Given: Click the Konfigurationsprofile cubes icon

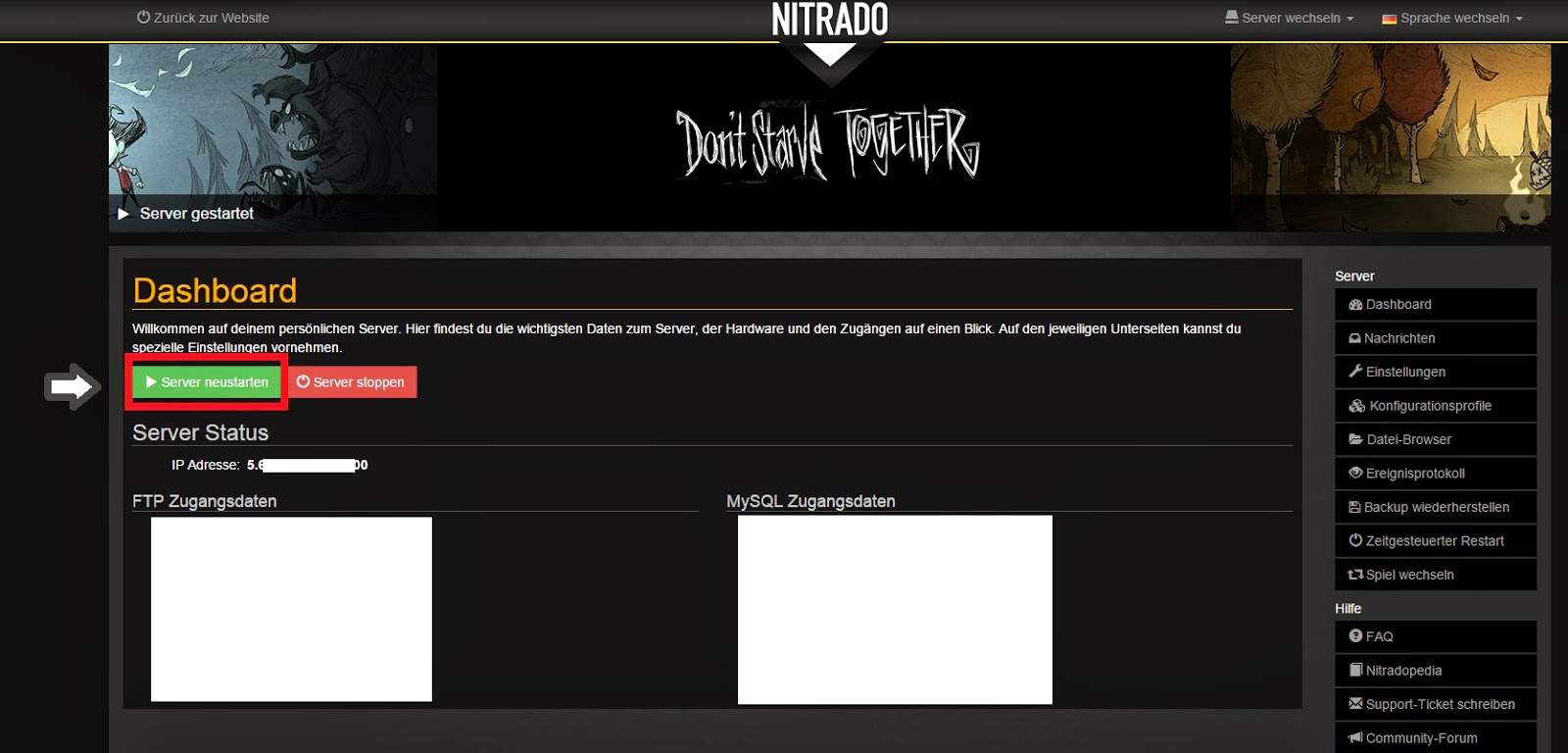Looking at the screenshot, I should (x=1357, y=406).
